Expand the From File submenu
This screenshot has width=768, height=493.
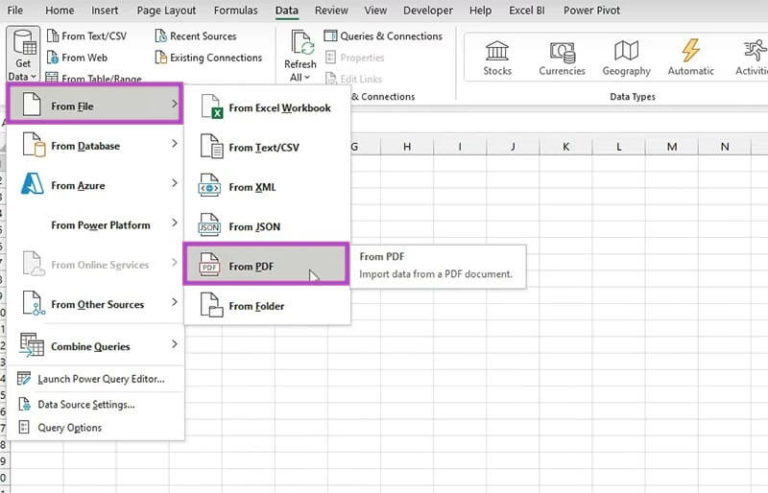(95, 103)
